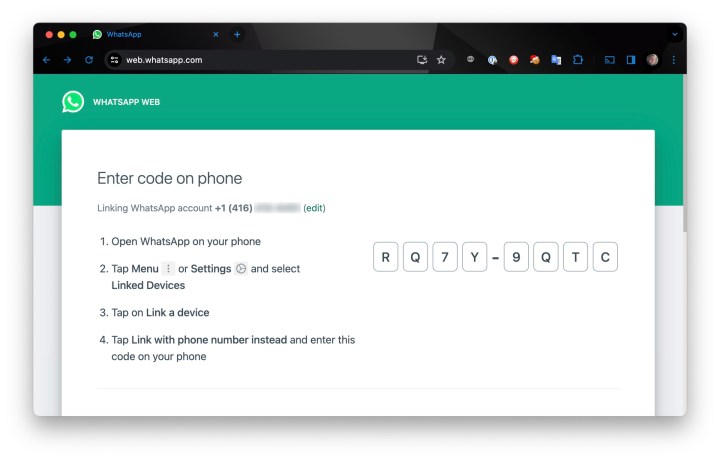Expand the tab search chevron dropdown
This screenshot has width=720, height=460.
[675, 34]
